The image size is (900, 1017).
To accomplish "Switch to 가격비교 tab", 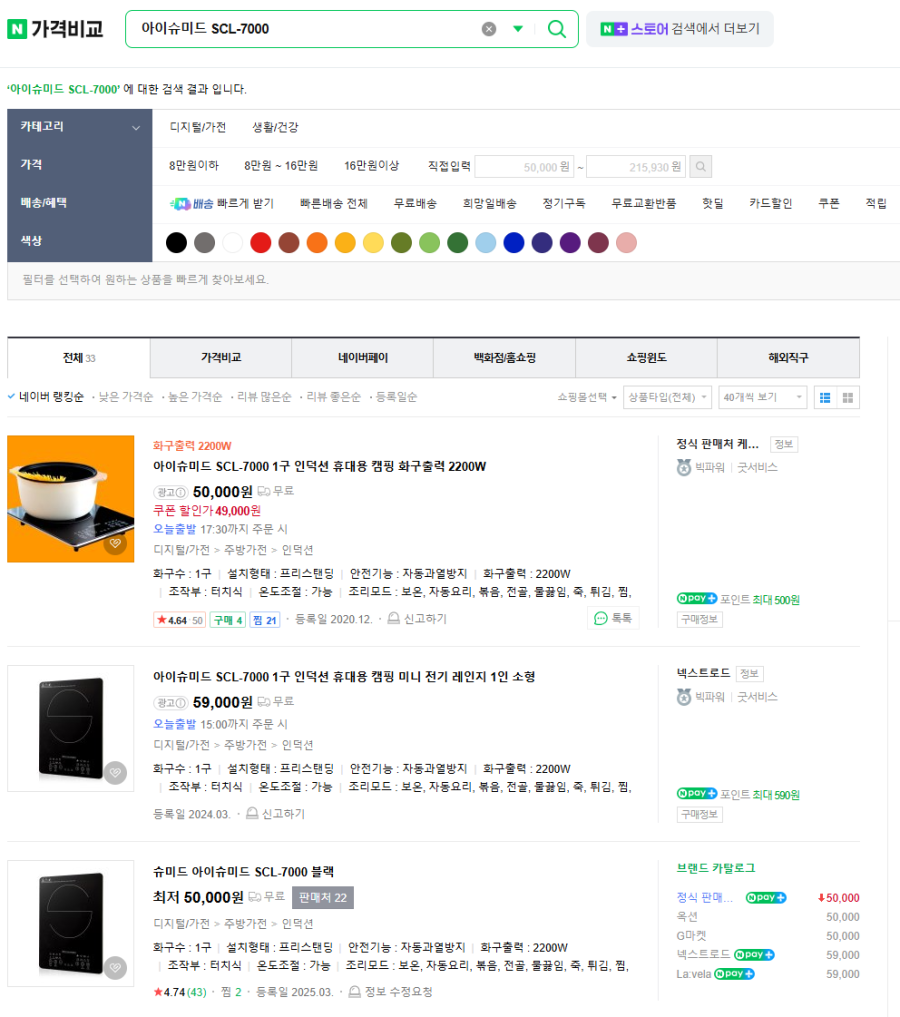I will click(221, 358).
